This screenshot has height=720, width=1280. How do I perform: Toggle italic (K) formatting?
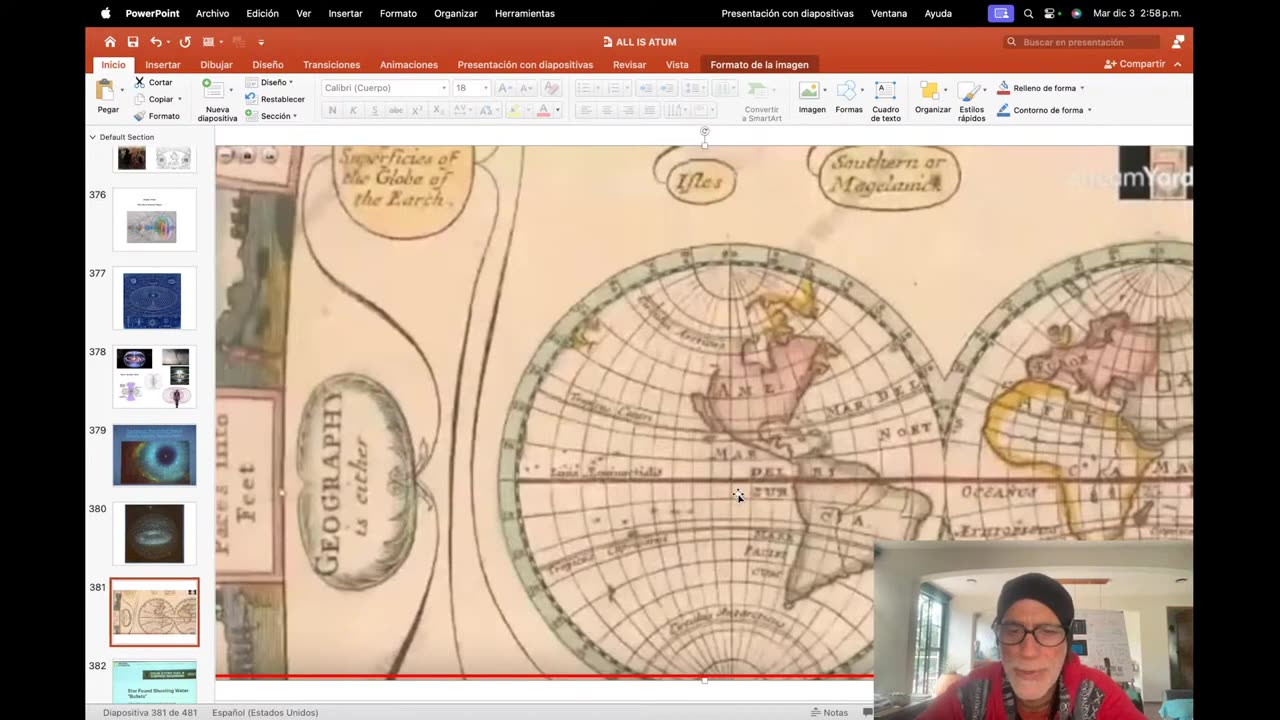coord(353,110)
